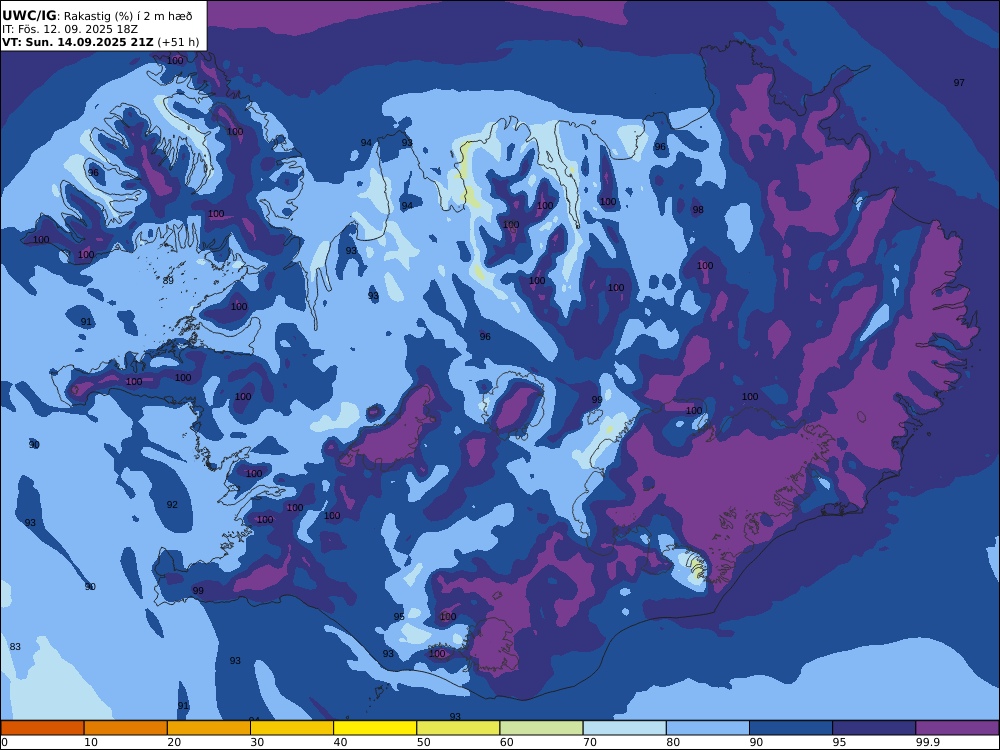
Task: Click the '95' value on the map
Action: [x=399, y=617]
